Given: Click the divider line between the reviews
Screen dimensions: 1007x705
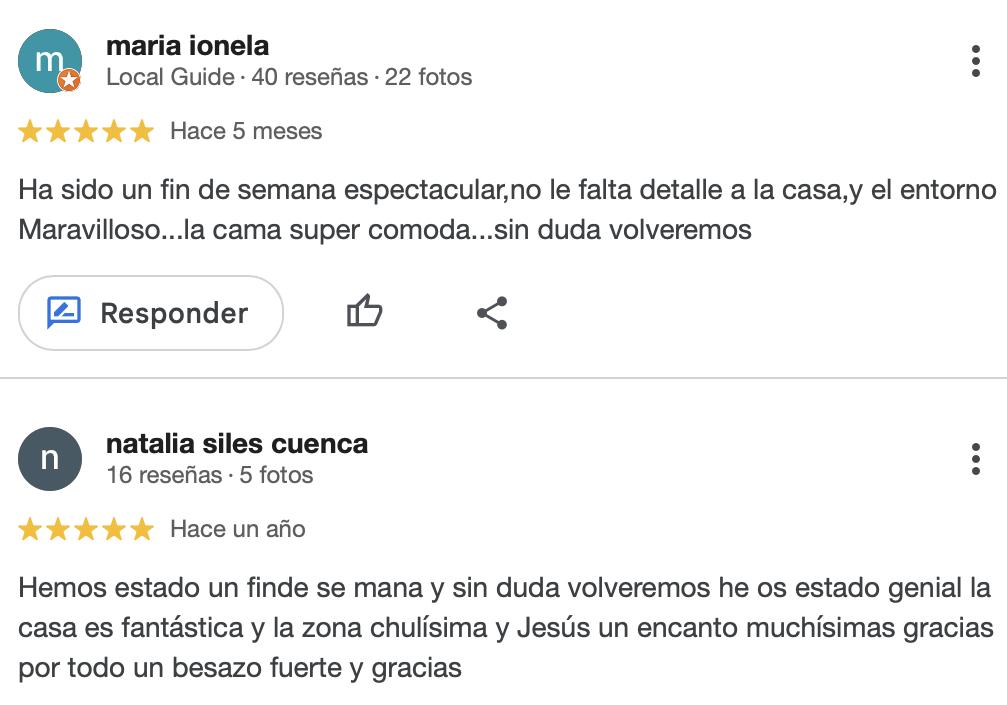Looking at the screenshot, I should click(x=503, y=378).
